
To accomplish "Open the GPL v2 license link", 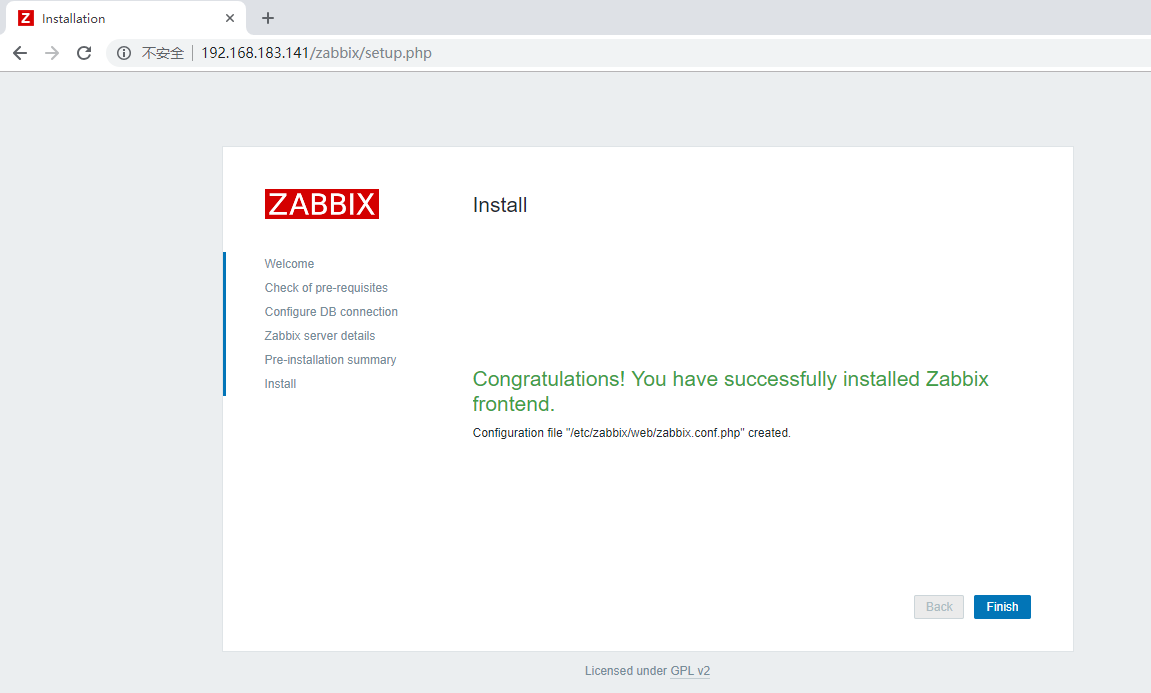I will coord(690,671).
